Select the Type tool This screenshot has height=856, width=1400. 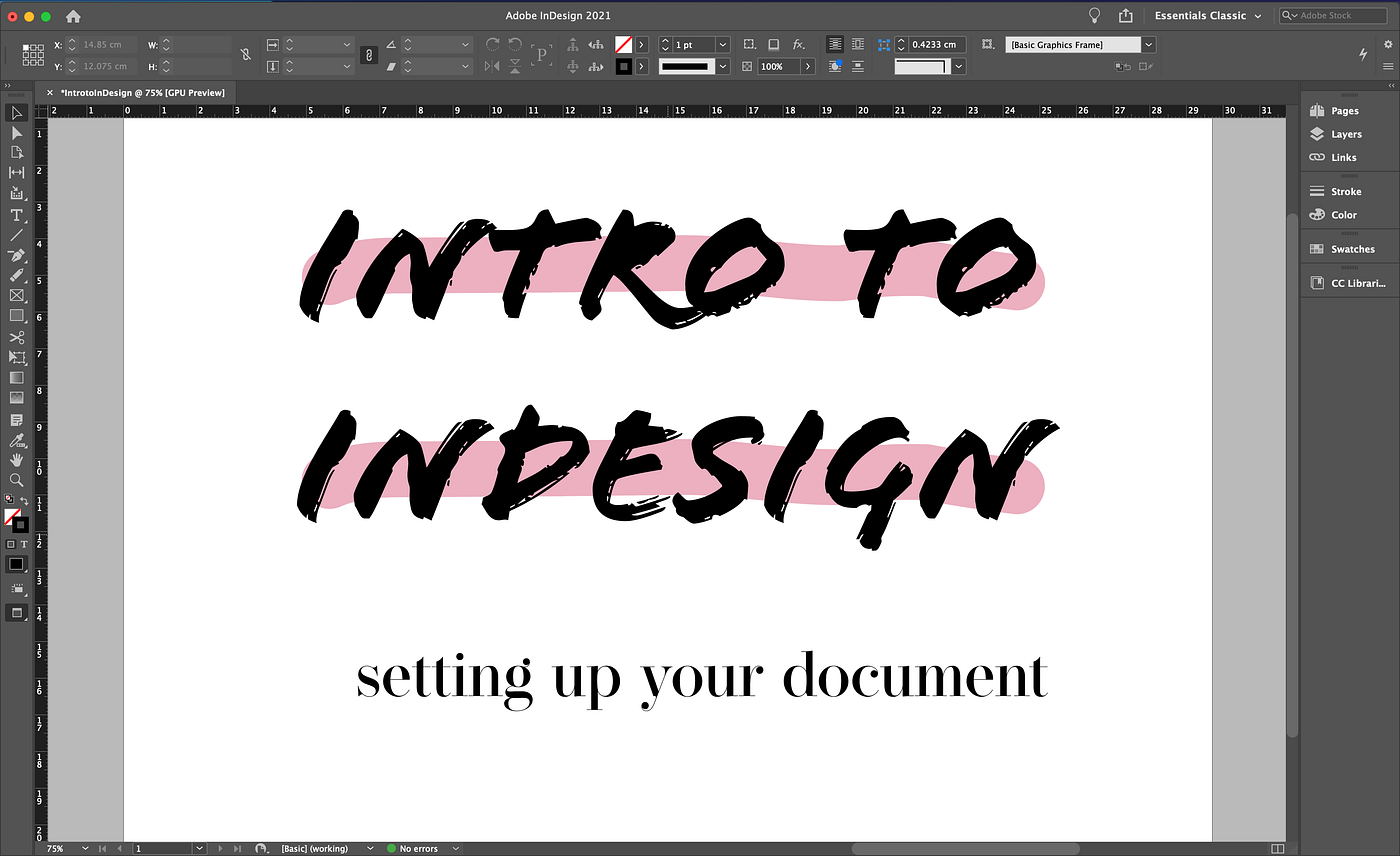click(x=16, y=214)
